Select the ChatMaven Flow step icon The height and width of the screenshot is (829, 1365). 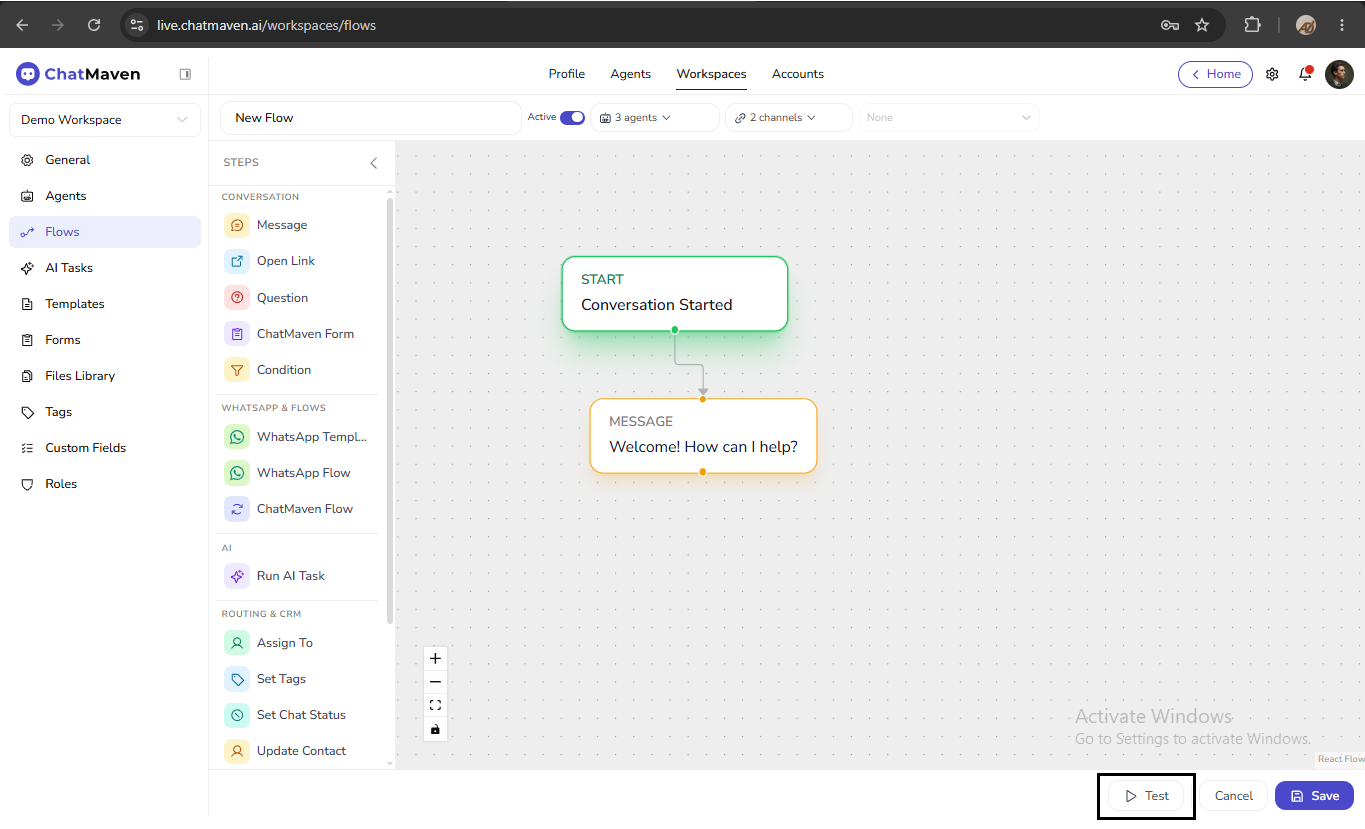(x=237, y=509)
